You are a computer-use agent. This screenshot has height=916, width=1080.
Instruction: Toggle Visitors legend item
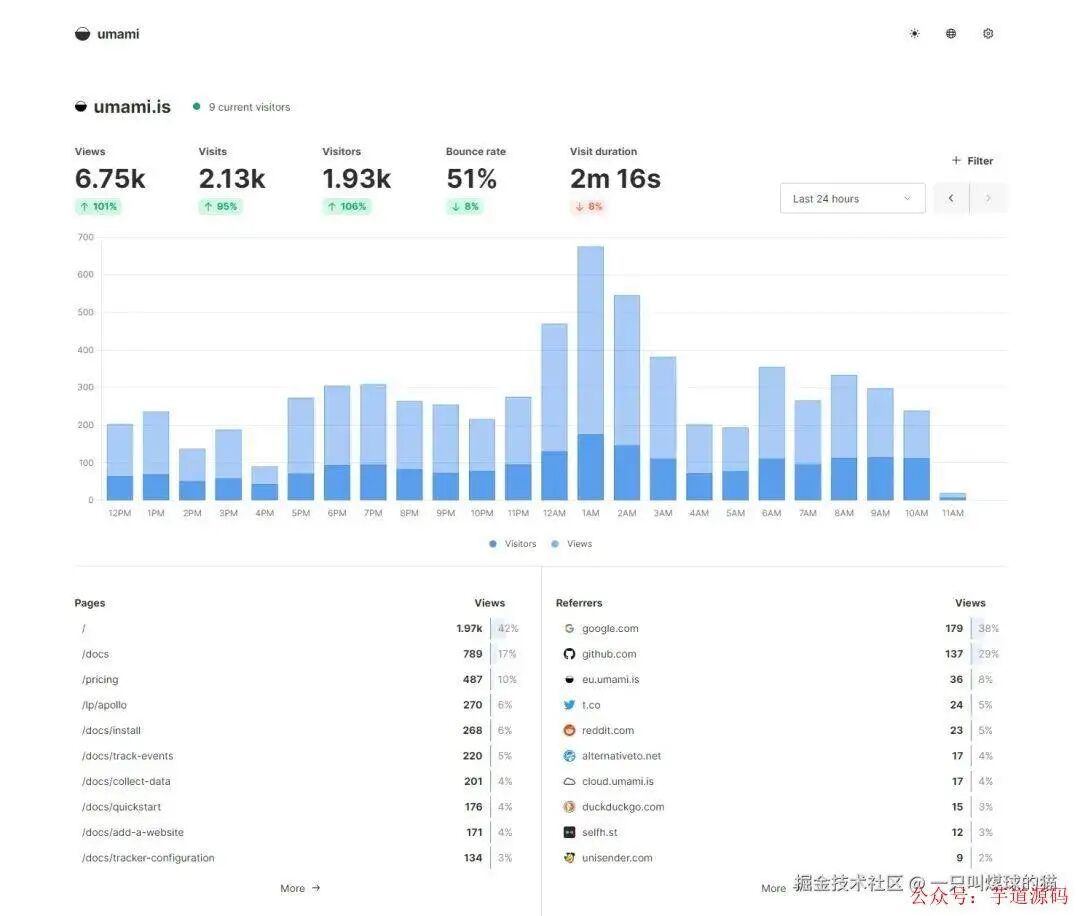click(512, 544)
